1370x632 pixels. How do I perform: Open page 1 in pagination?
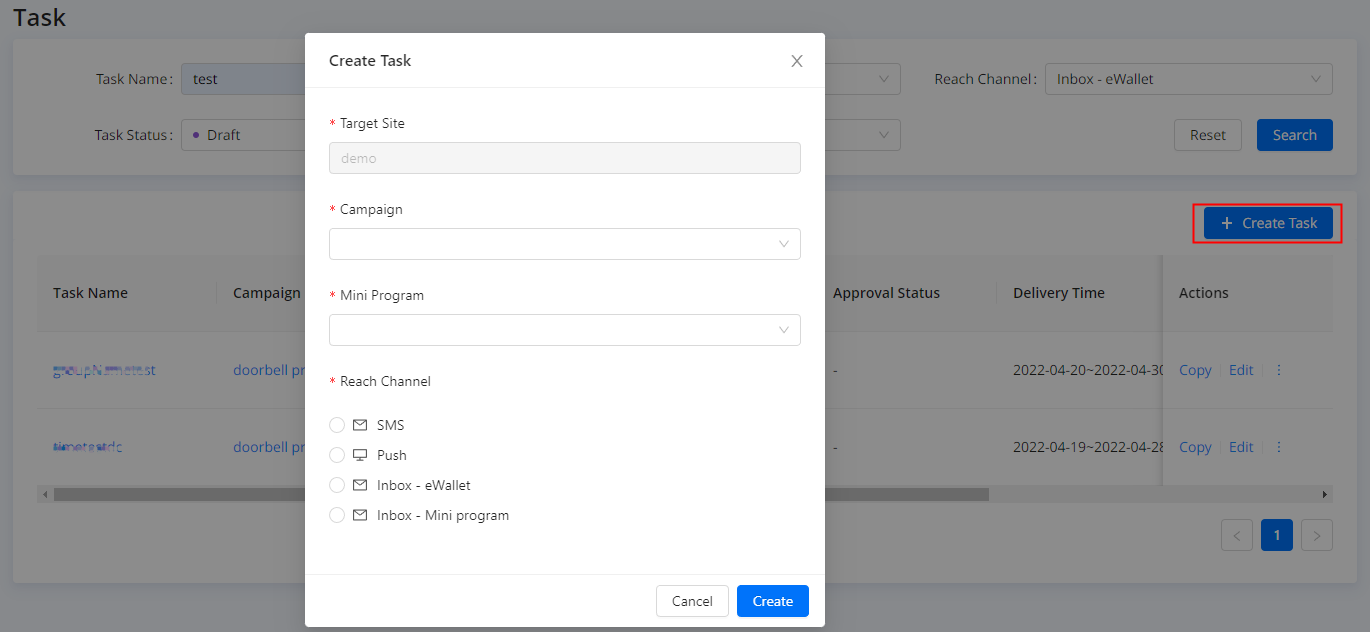(x=1277, y=535)
